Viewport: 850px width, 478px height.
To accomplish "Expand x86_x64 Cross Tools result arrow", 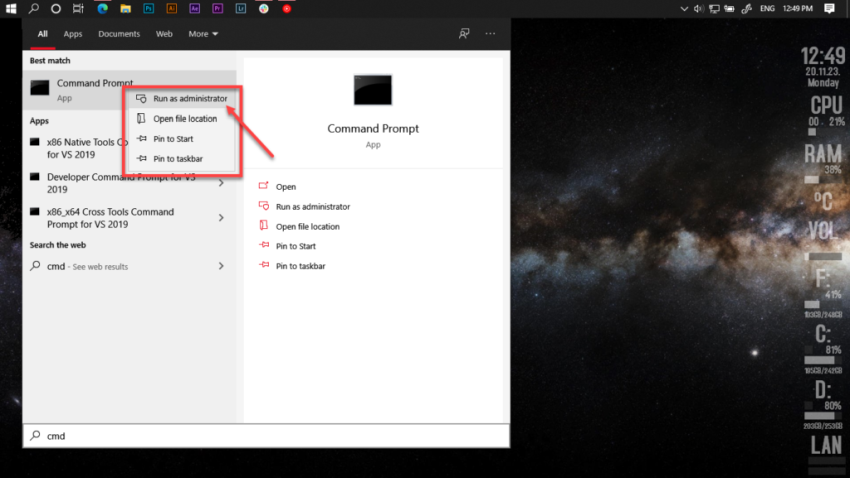I will (x=221, y=218).
